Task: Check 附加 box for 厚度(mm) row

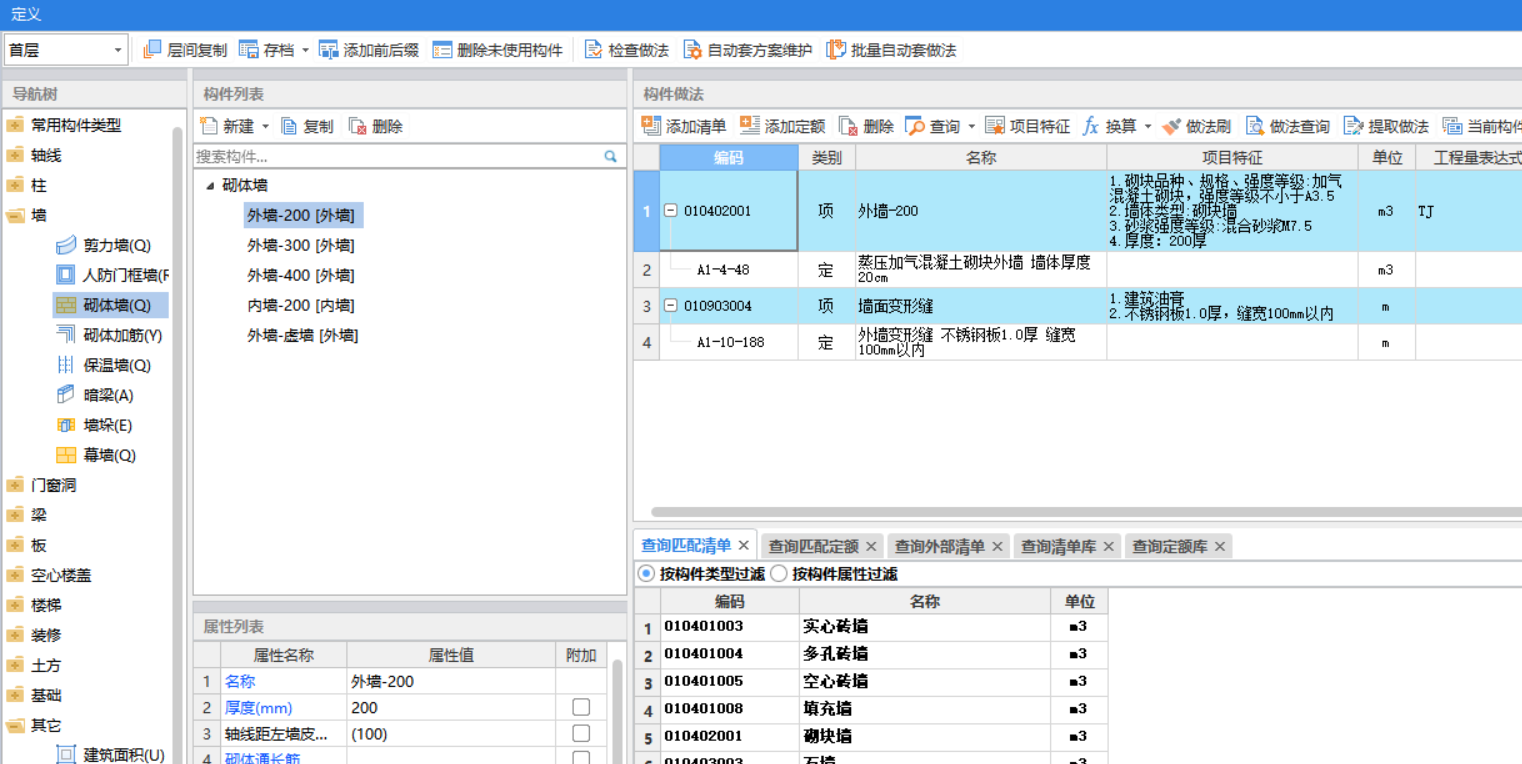Action: [581, 707]
